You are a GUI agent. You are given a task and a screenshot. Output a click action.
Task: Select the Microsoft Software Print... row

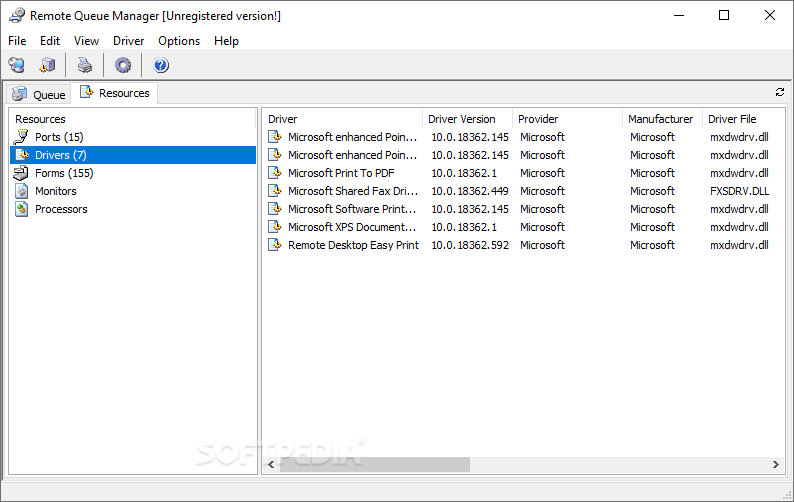[524, 209]
